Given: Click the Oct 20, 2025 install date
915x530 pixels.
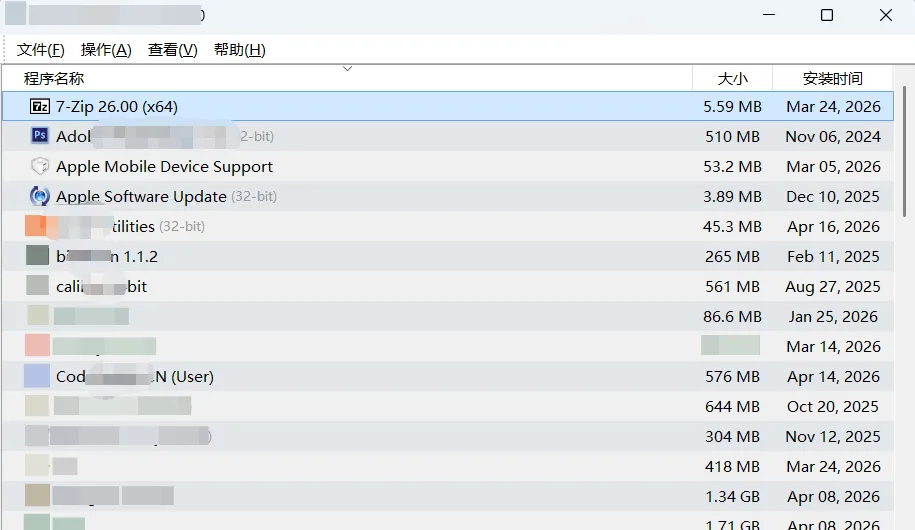Looking at the screenshot, I should [833, 406].
